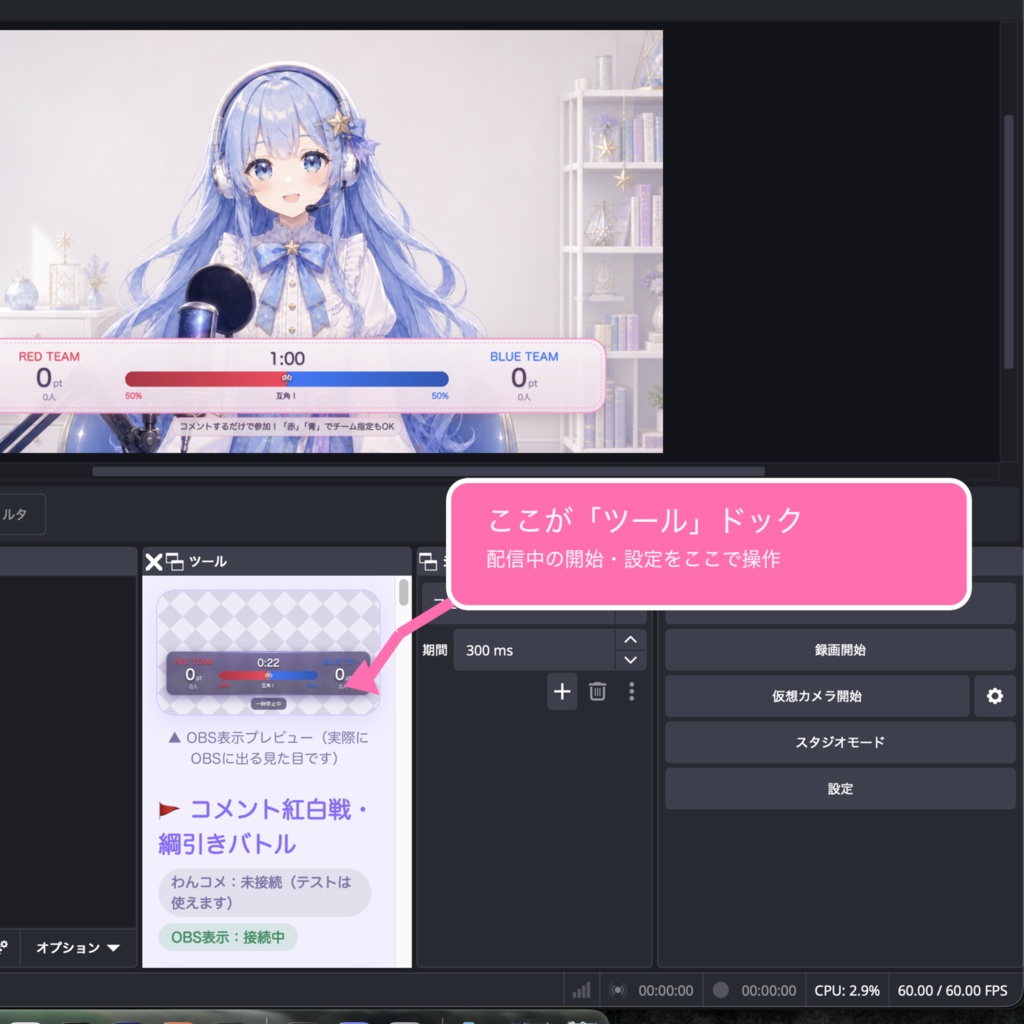Click the tool dock vertical scrollbar
Viewport: 1024px width, 1024px height.
[x=404, y=592]
